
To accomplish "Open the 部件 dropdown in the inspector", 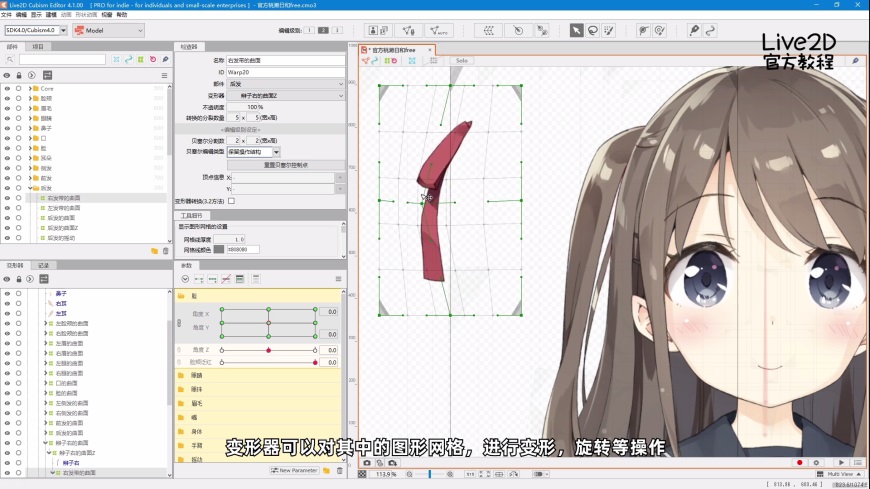I will coord(286,84).
